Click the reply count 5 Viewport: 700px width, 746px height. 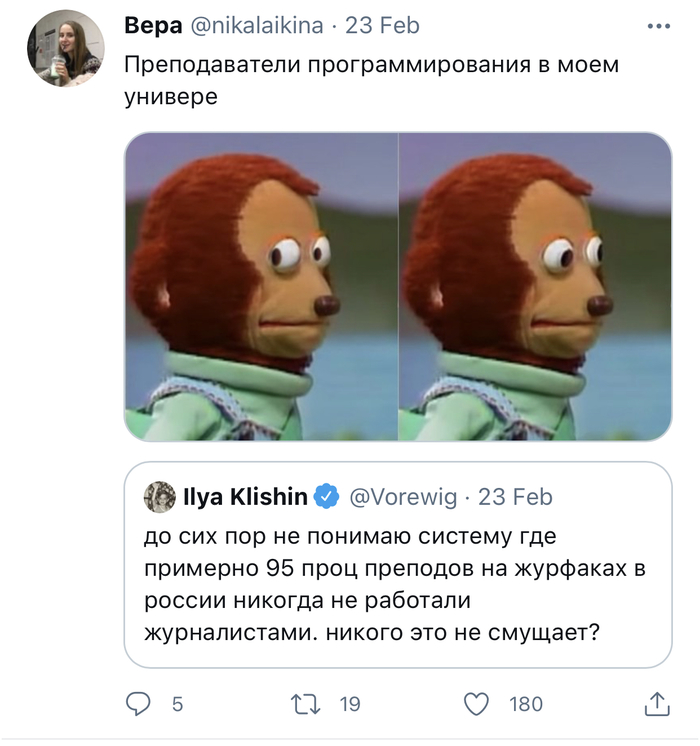(x=178, y=705)
